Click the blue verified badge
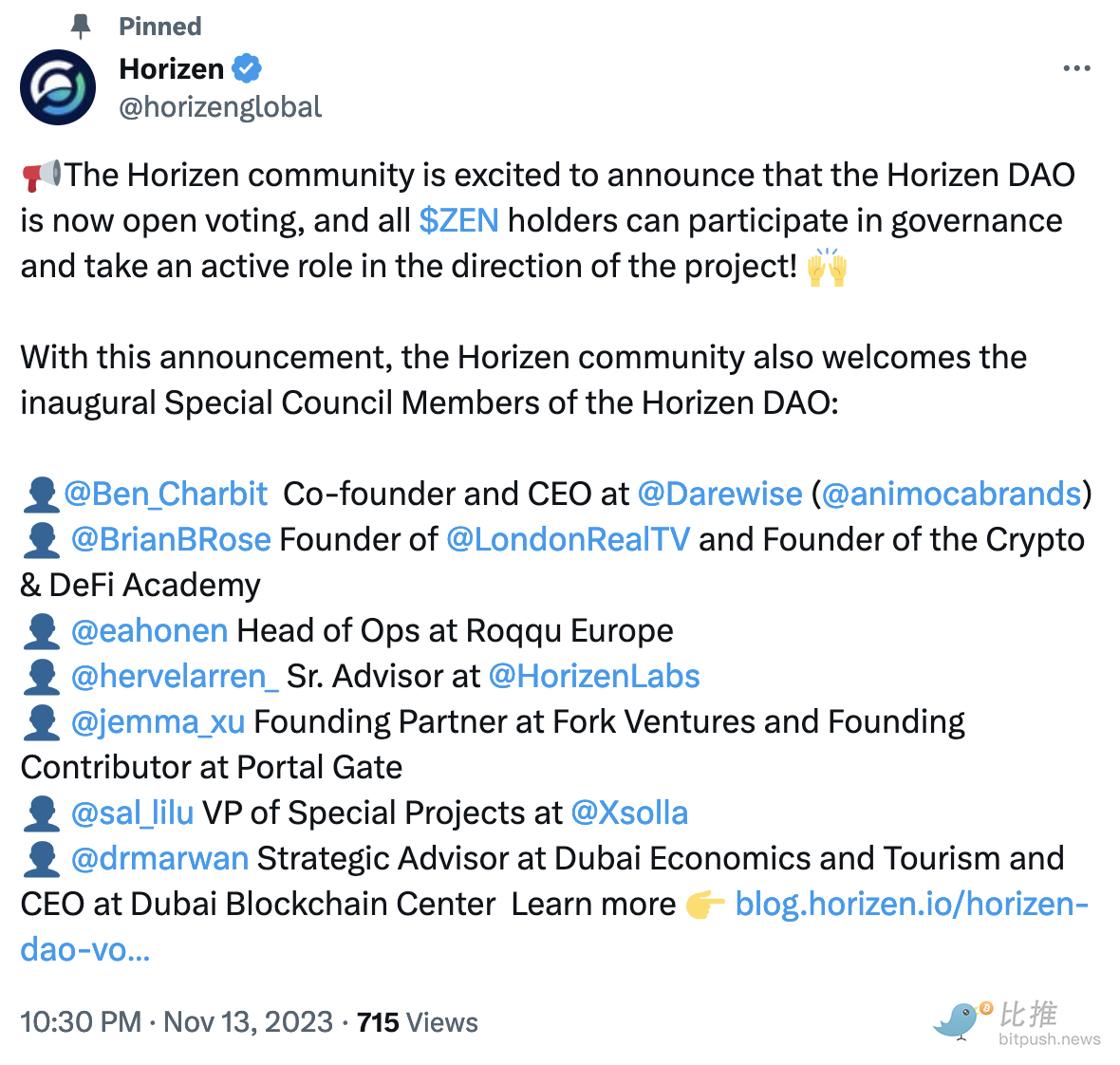 point(247,69)
